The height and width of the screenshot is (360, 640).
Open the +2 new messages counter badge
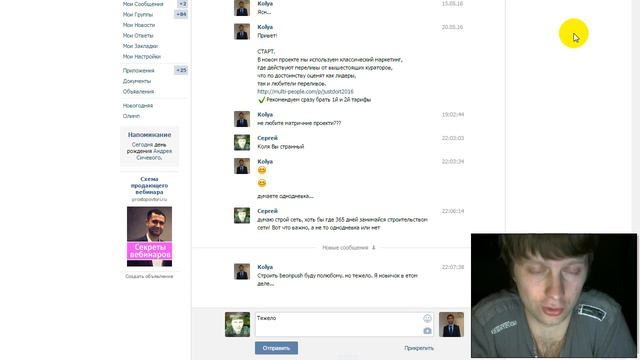click(182, 4)
